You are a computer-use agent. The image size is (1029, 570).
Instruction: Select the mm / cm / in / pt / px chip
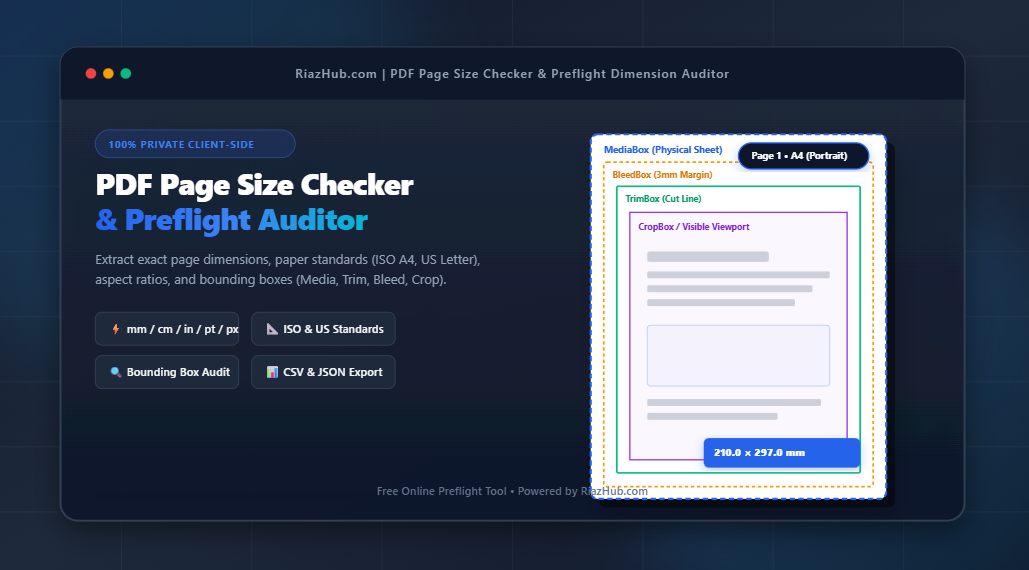(x=167, y=329)
